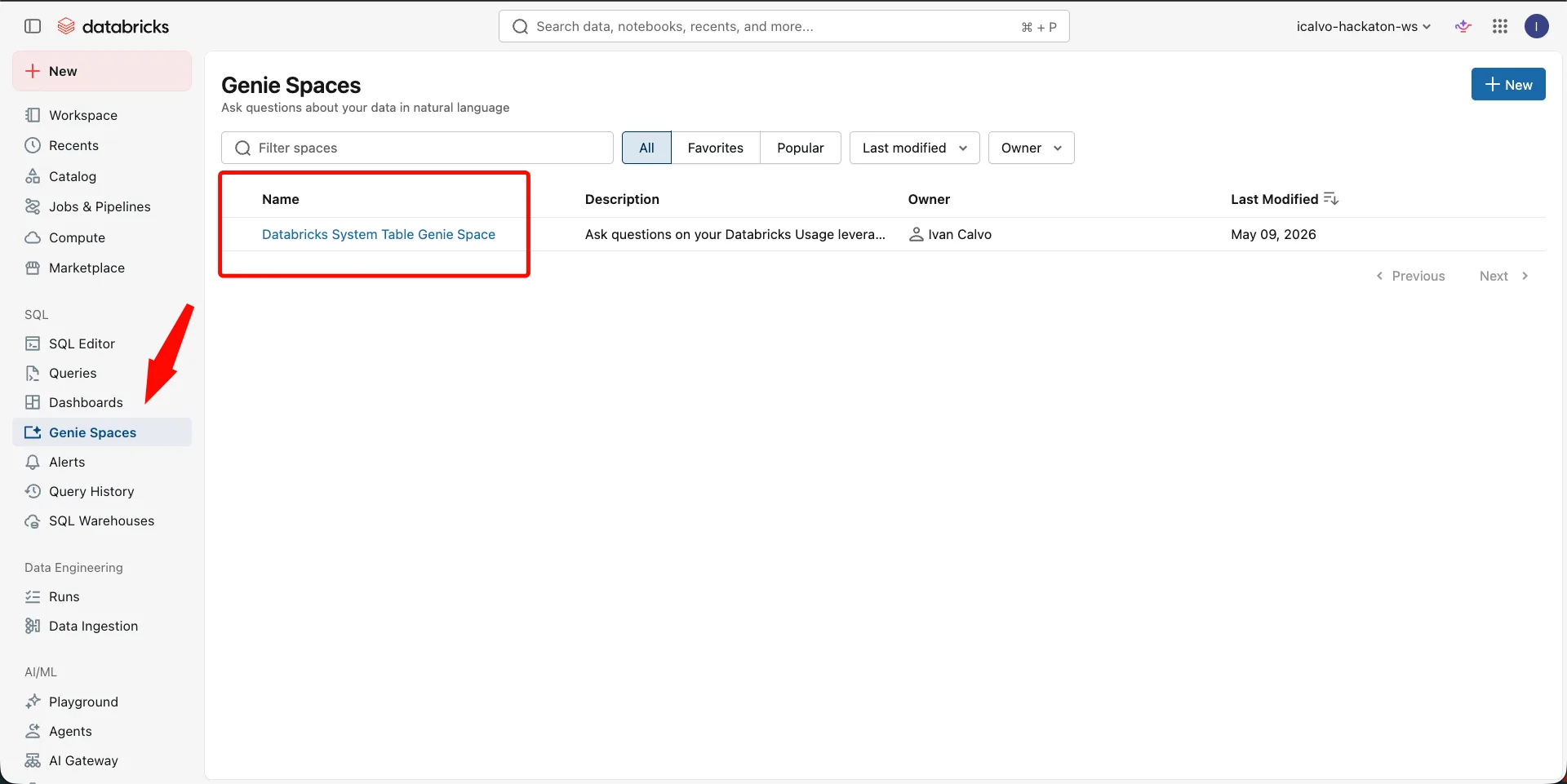The image size is (1567, 784).
Task: Open the user avatar menu
Action: [1537, 26]
